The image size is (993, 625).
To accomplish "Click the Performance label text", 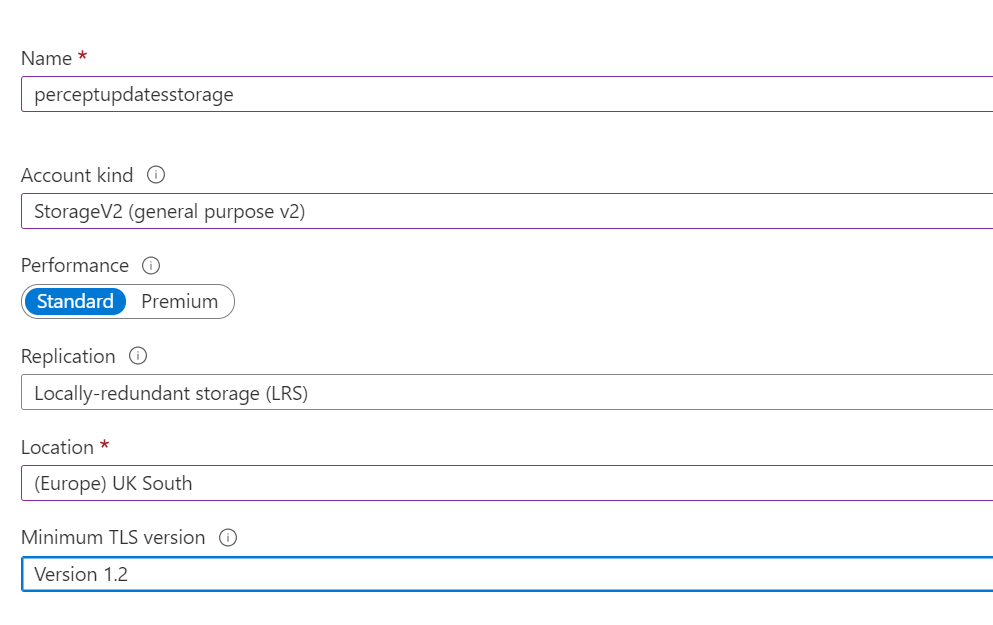I will (75, 266).
